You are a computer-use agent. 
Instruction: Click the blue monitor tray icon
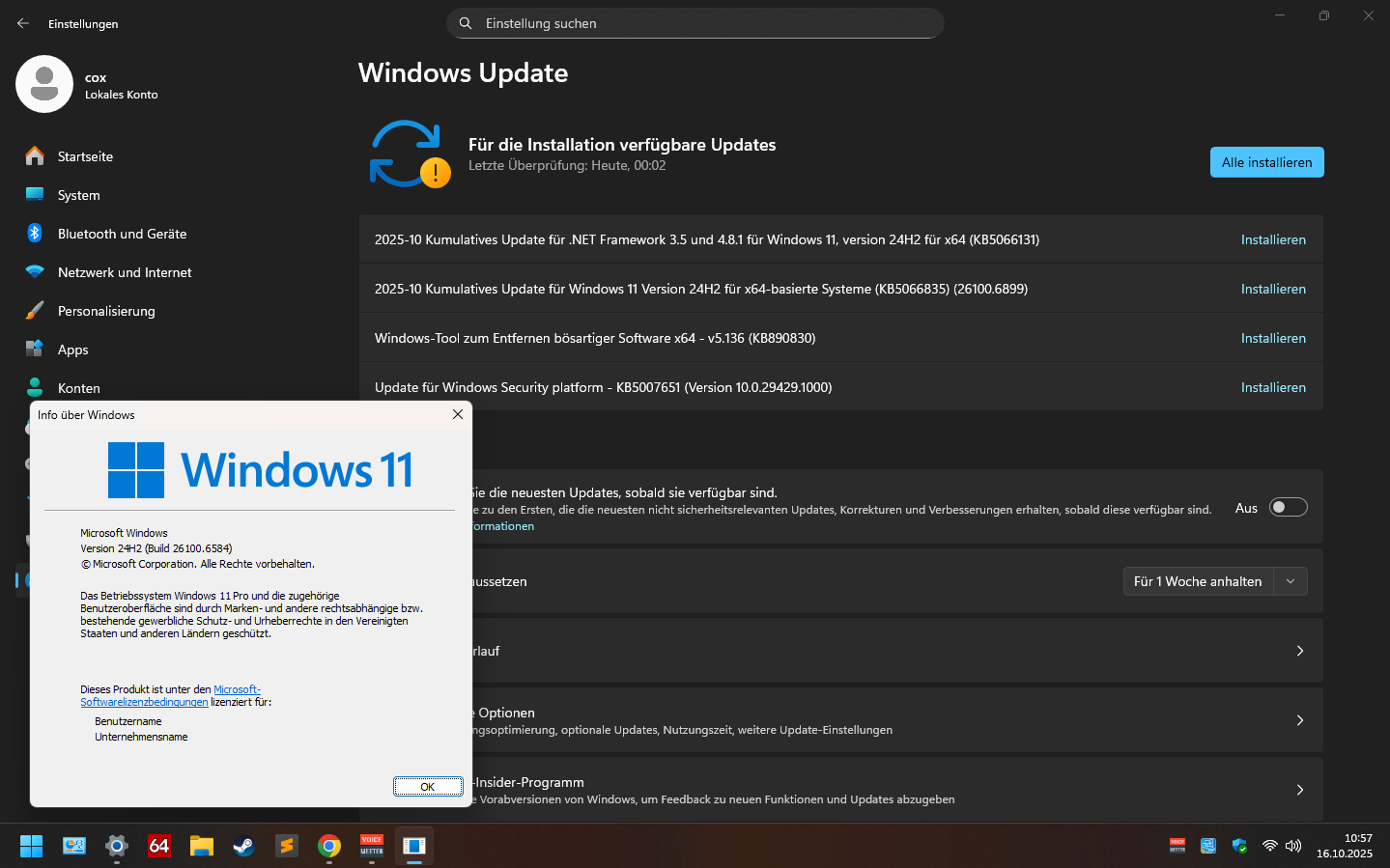1208,846
